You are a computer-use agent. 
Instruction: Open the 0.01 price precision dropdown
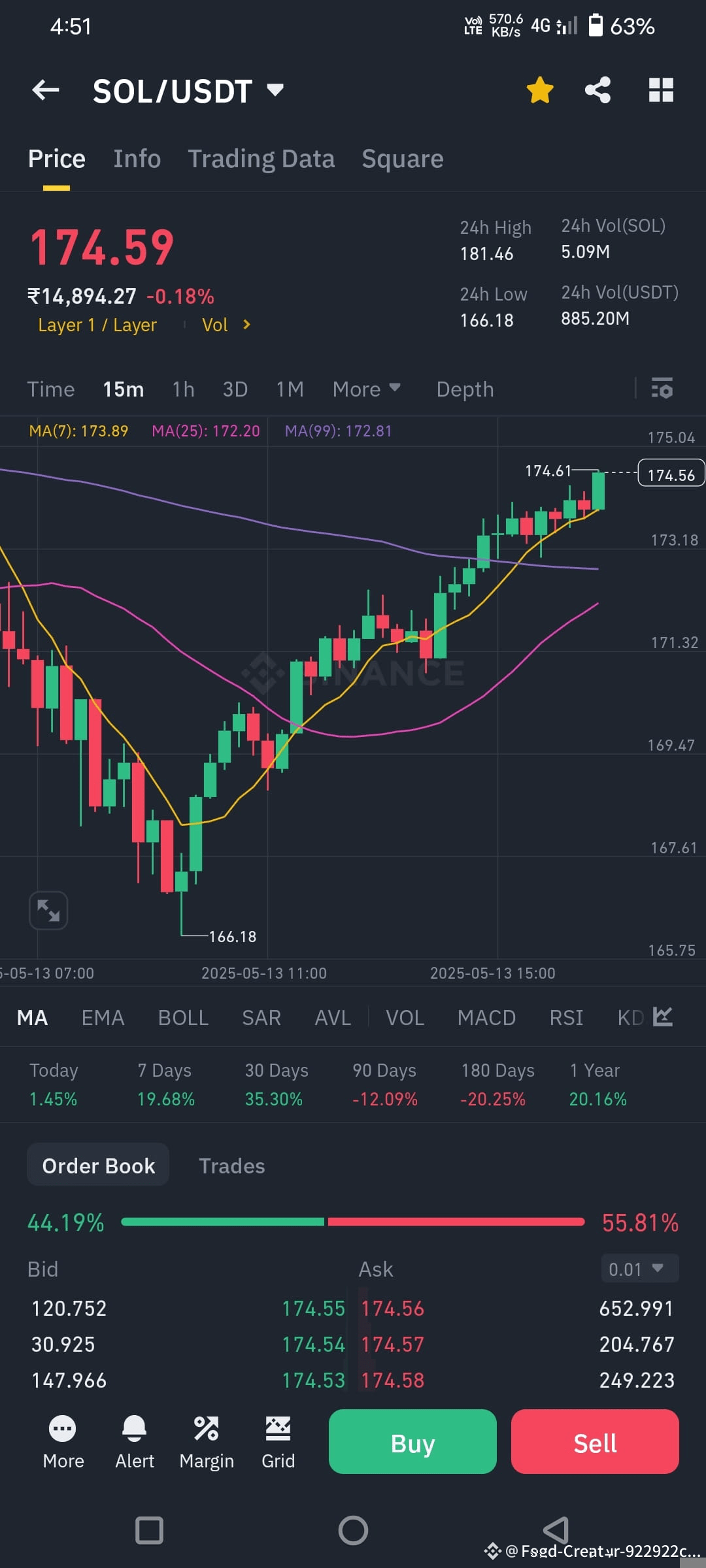point(639,1269)
